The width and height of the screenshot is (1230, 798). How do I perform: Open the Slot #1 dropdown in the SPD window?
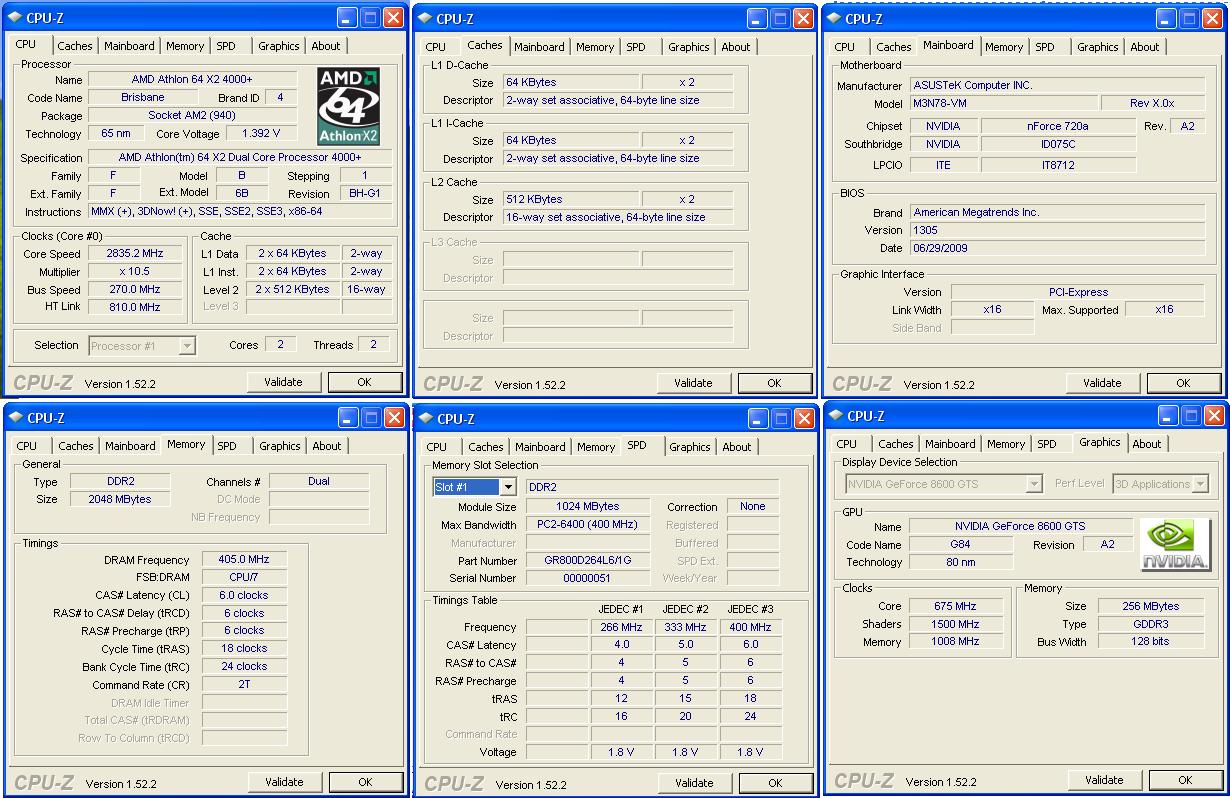[507, 487]
